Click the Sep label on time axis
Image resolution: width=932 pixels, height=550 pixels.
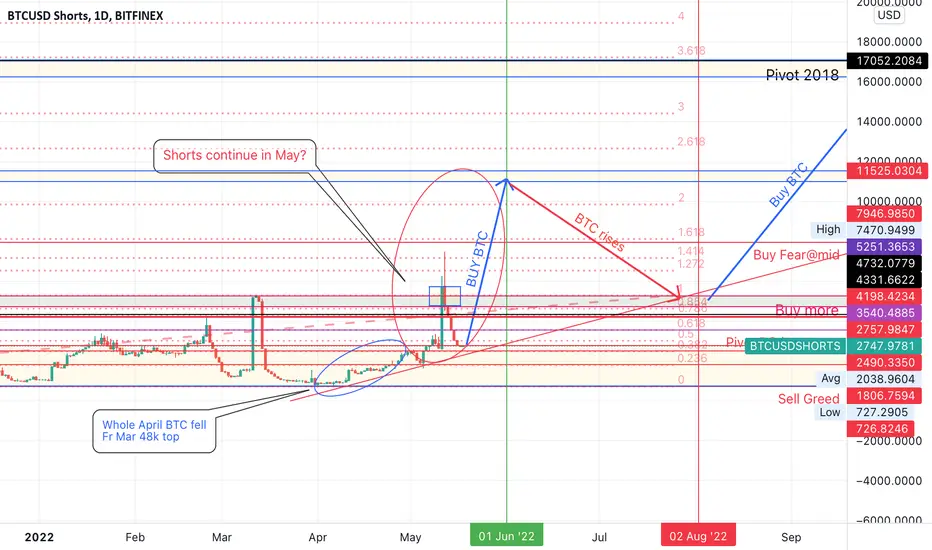pyautogui.click(x=791, y=537)
